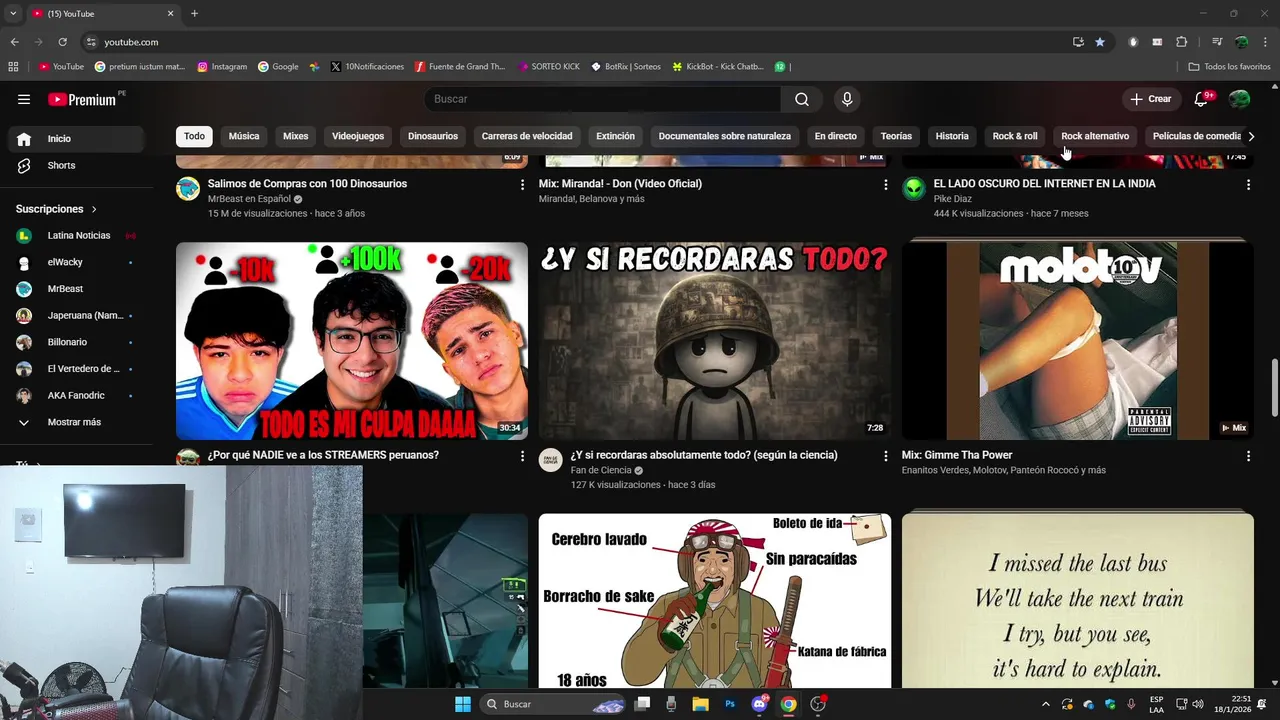This screenshot has width=1280, height=720.
Task: Open options for EL LADO OSCURO DEL INTERNET video
Action: tap(1248, 185)
